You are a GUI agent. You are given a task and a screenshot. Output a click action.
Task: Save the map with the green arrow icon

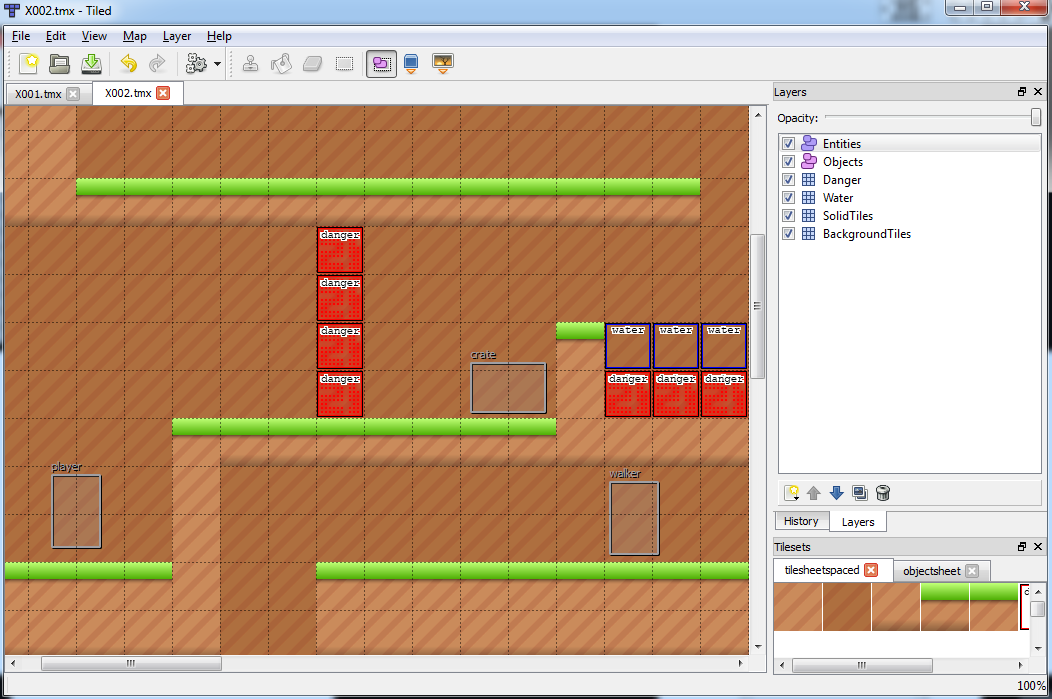click(91, 64)
